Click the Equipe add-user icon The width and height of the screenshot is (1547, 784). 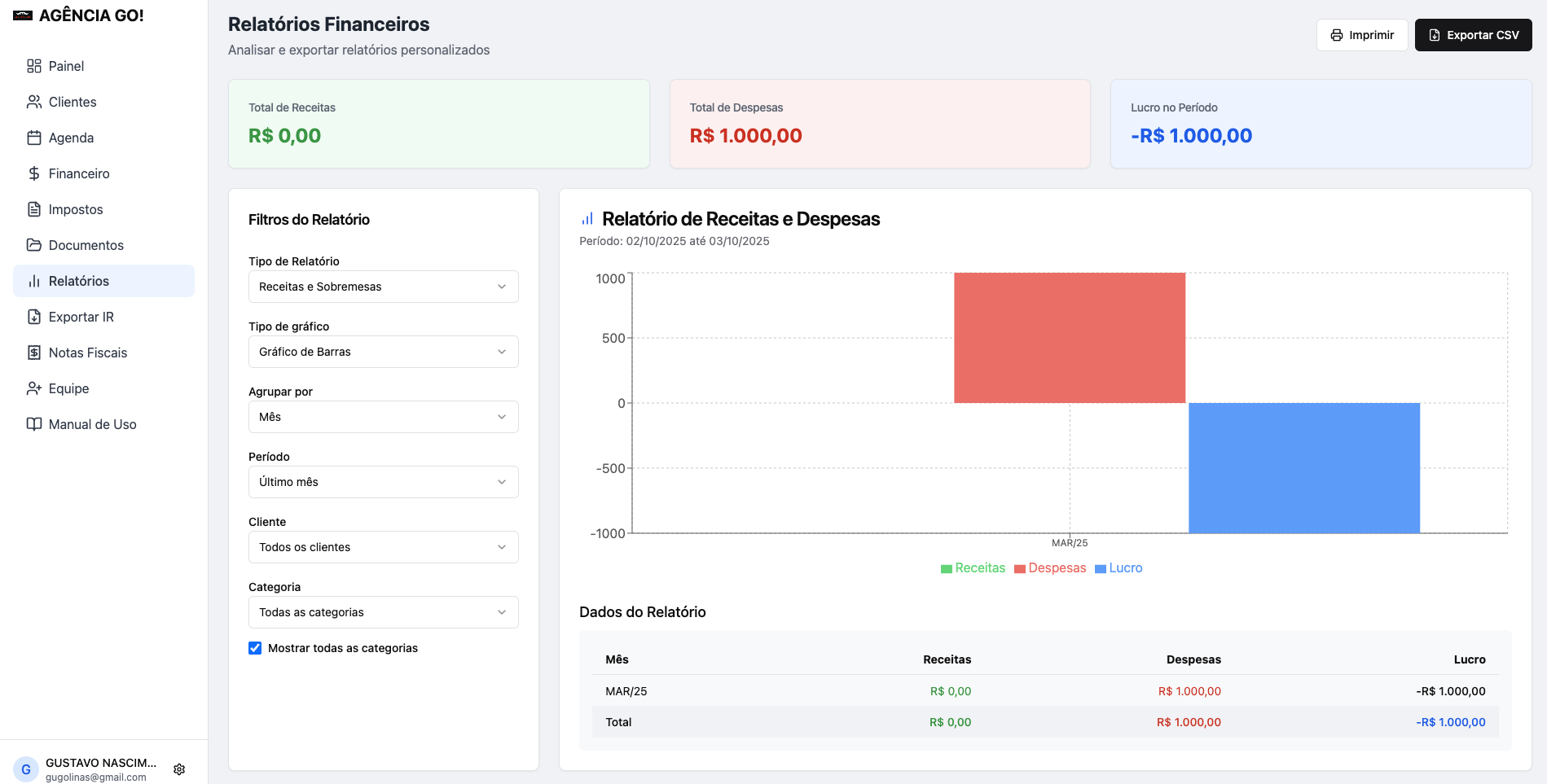[34, 388]
